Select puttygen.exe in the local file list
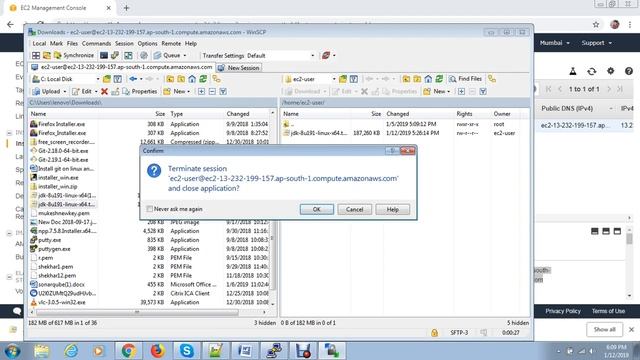Image resolution: width=640 pixels, height=360 pixels. tap(54, 249)
